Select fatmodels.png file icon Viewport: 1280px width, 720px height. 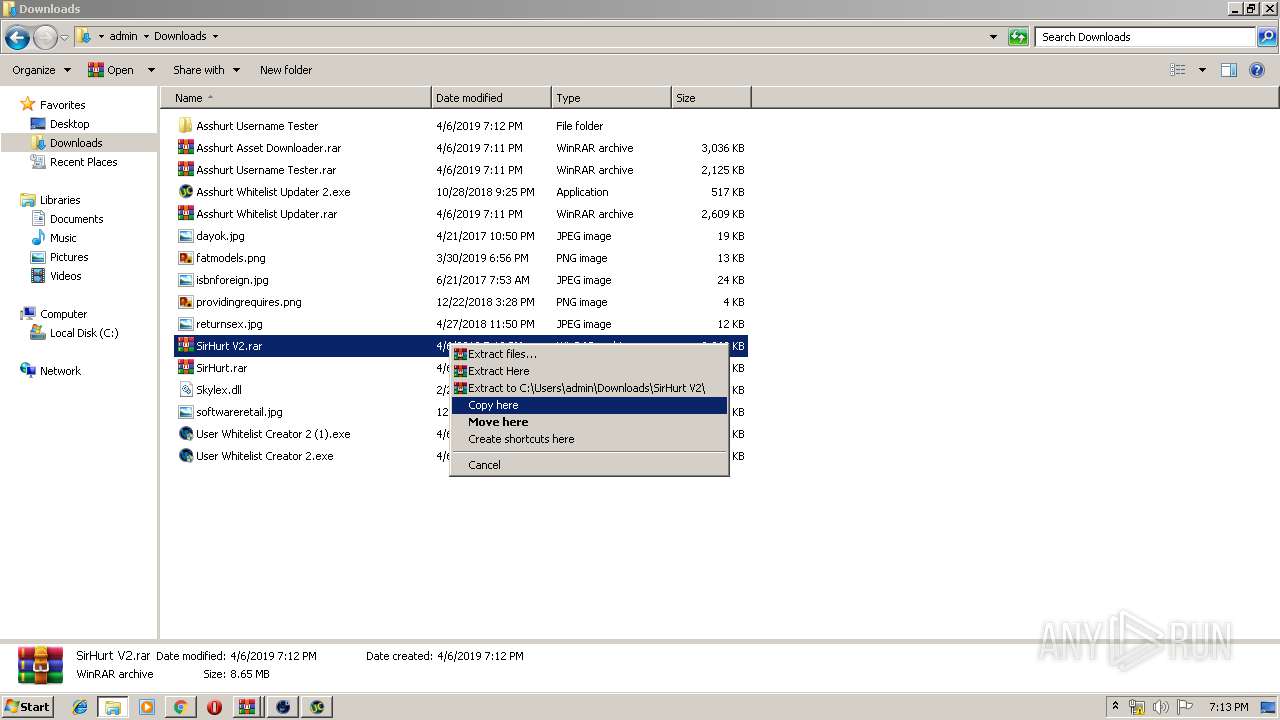click(x=185, y=258)
